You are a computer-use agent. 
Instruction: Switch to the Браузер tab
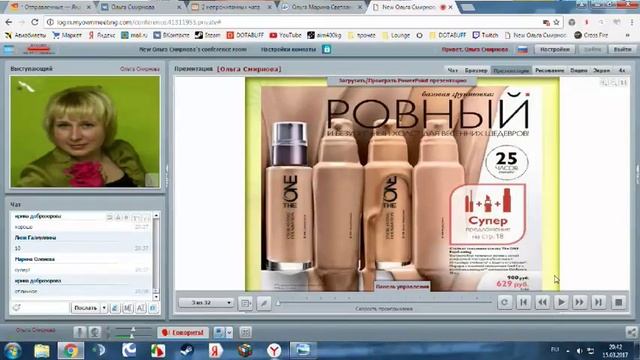click(476, 70)
